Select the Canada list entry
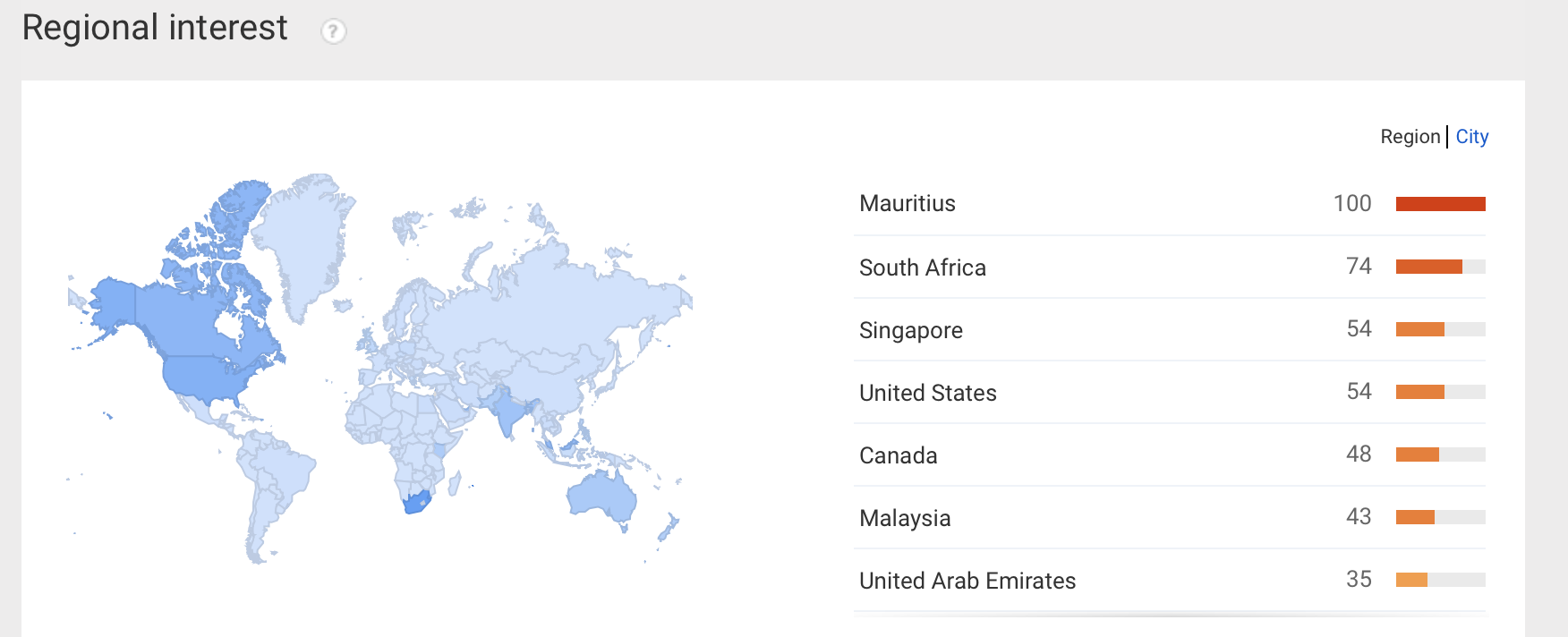The width and height of the screenshot is (1568, 637). pos(1170,454)
